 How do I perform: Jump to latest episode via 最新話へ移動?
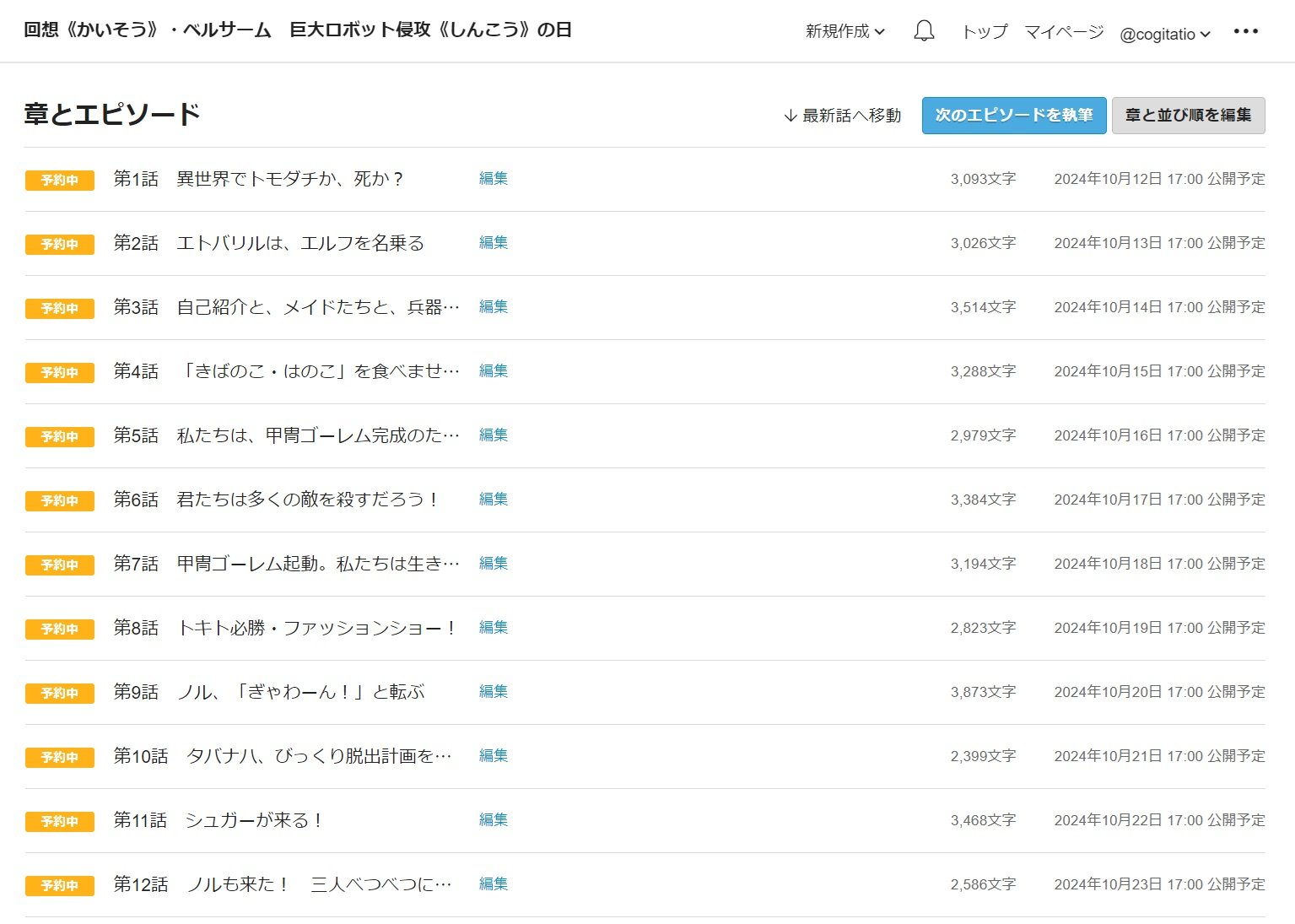842,116
